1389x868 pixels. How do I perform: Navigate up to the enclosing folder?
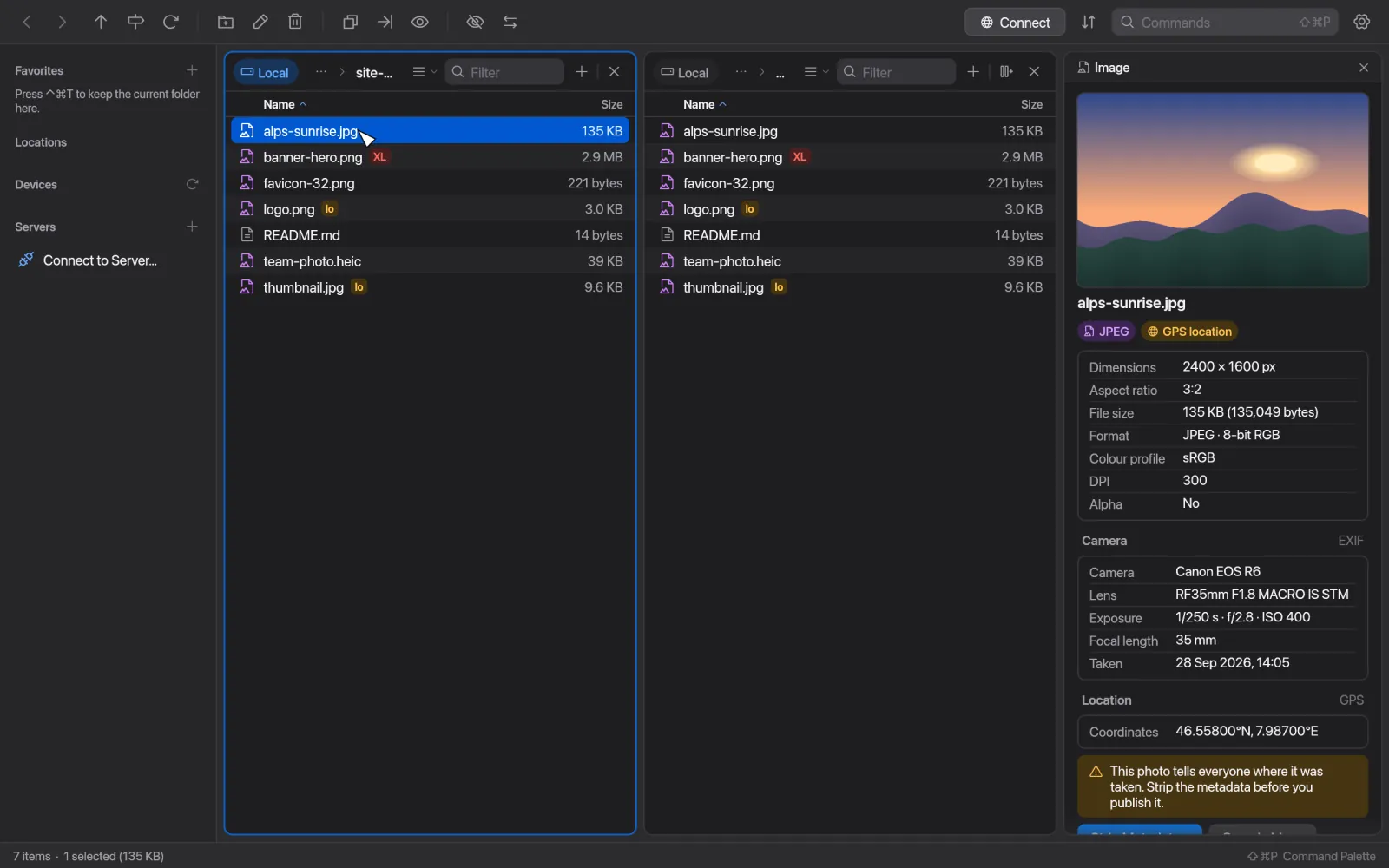(101, 23)
